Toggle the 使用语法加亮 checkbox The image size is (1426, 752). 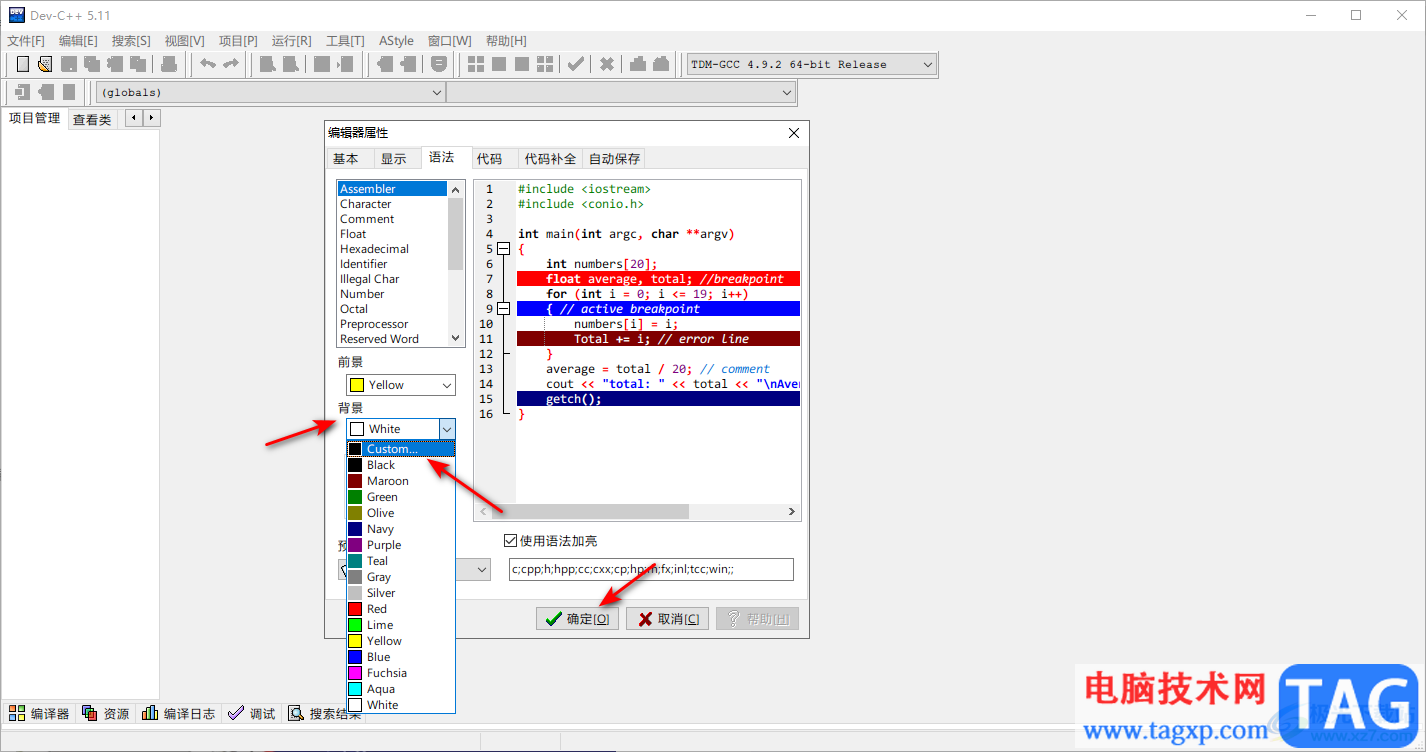click(511, 541)
